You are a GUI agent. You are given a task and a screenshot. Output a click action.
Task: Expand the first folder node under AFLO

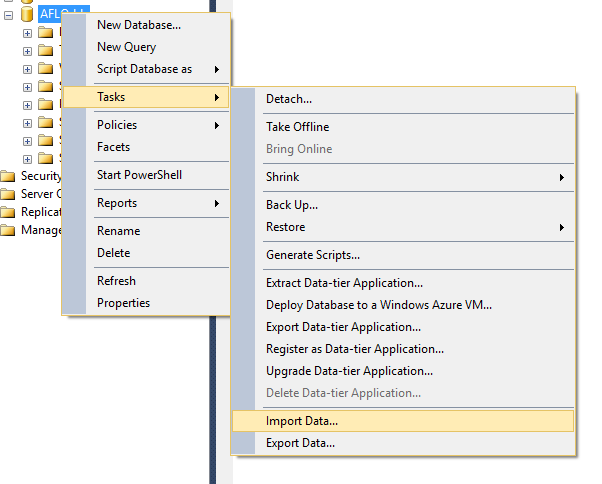28,33
